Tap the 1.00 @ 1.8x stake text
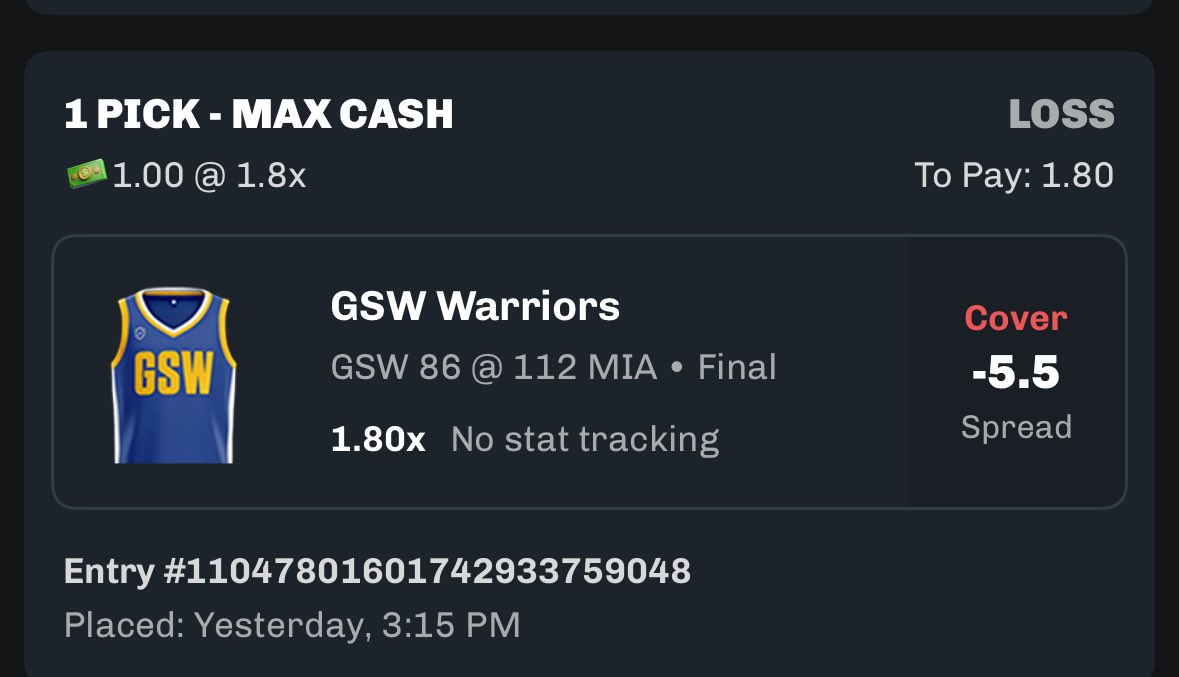 (209, 176)
